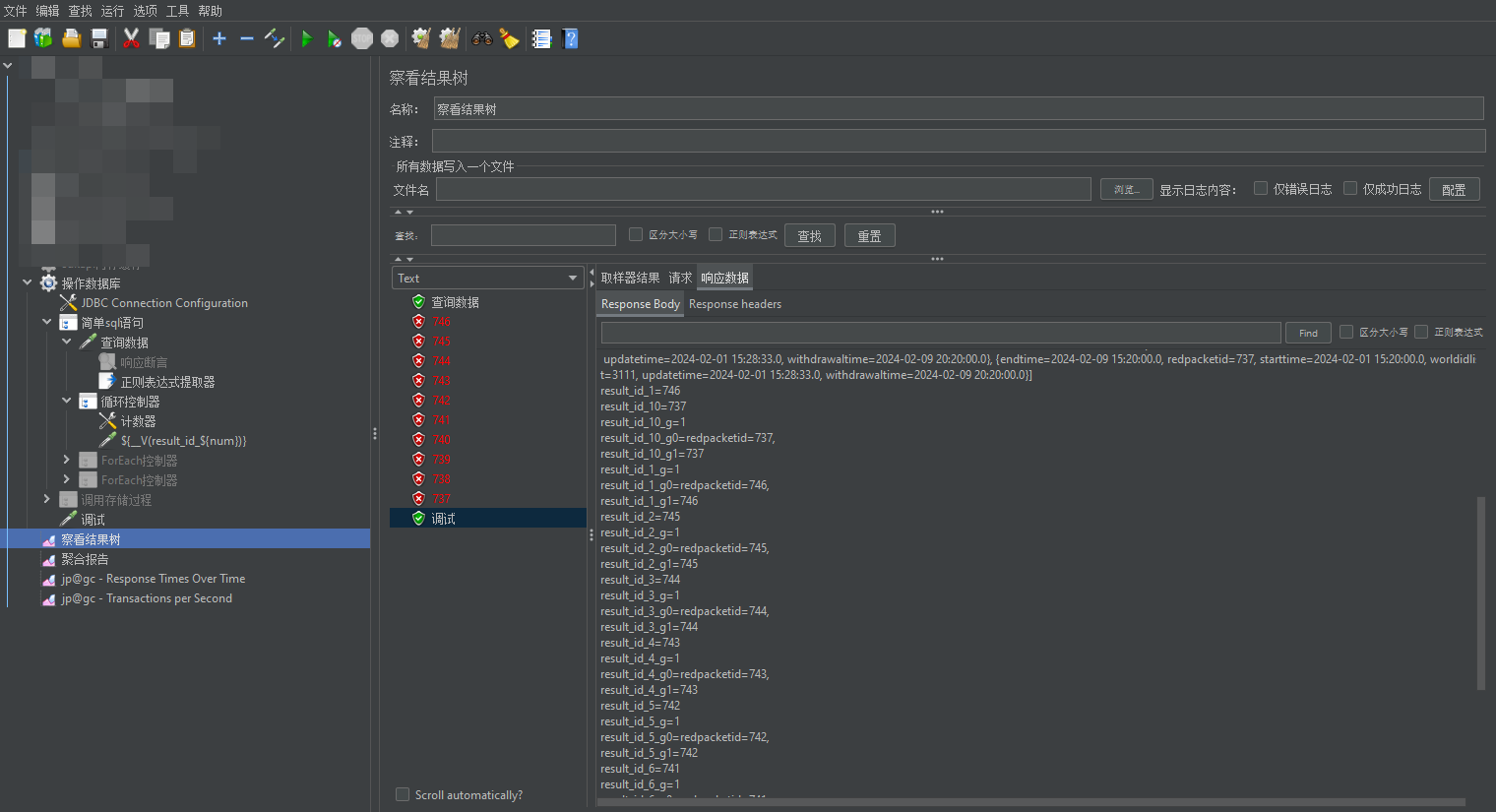Open help with question mark icon
The height and width of the screenshot is (812, 1496).
[x=570, y=38]
